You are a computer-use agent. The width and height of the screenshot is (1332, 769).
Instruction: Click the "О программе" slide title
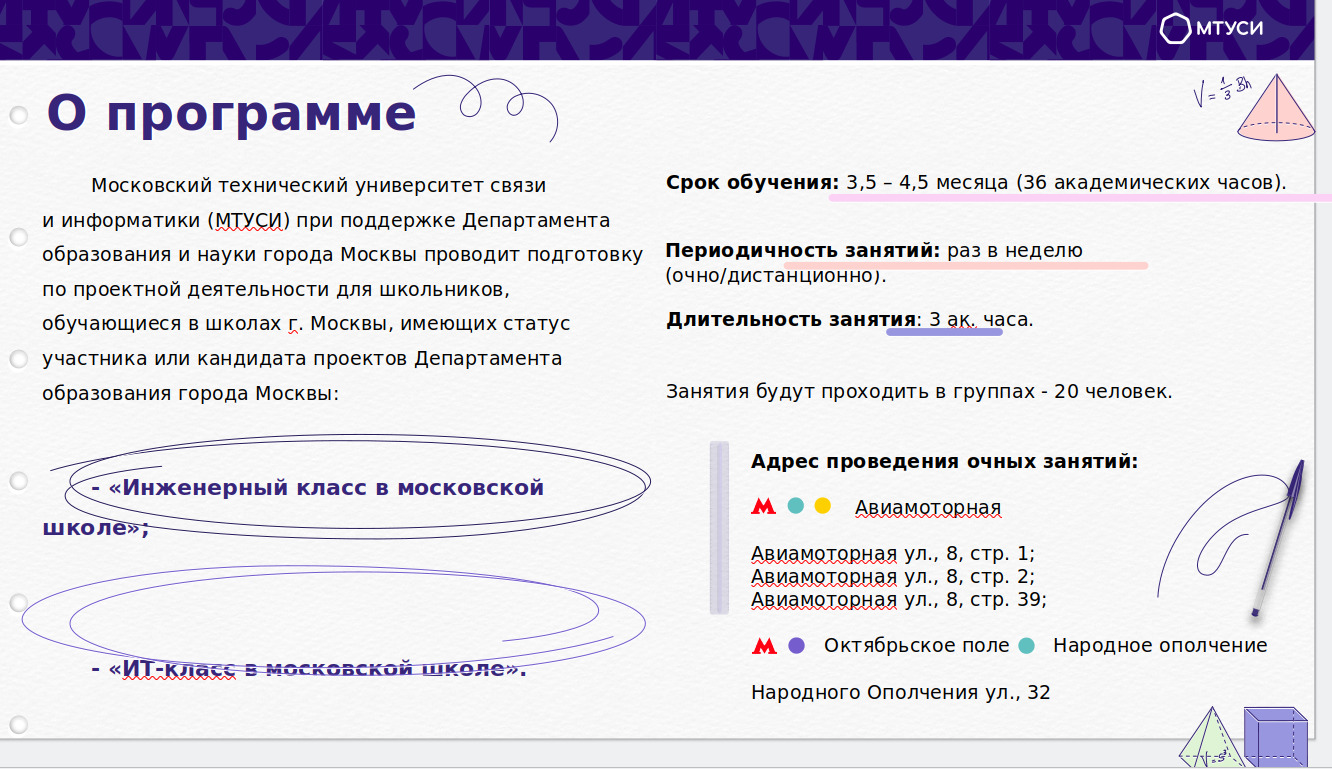[231, 113]
